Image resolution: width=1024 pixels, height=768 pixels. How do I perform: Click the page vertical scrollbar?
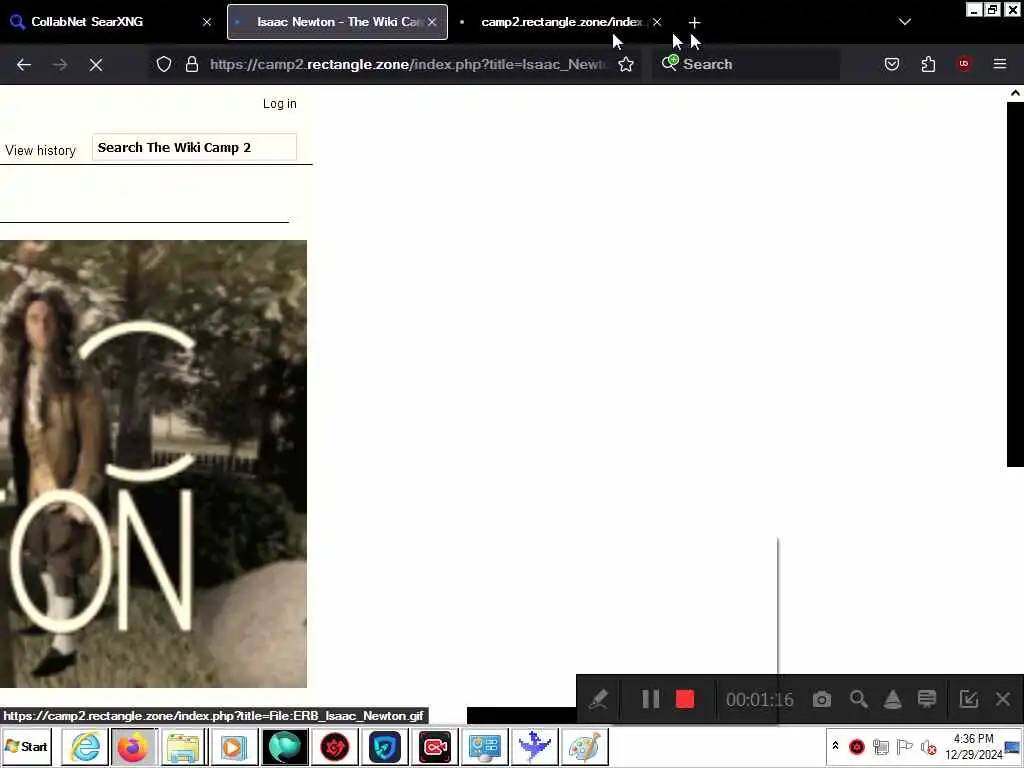[1015, 284]
